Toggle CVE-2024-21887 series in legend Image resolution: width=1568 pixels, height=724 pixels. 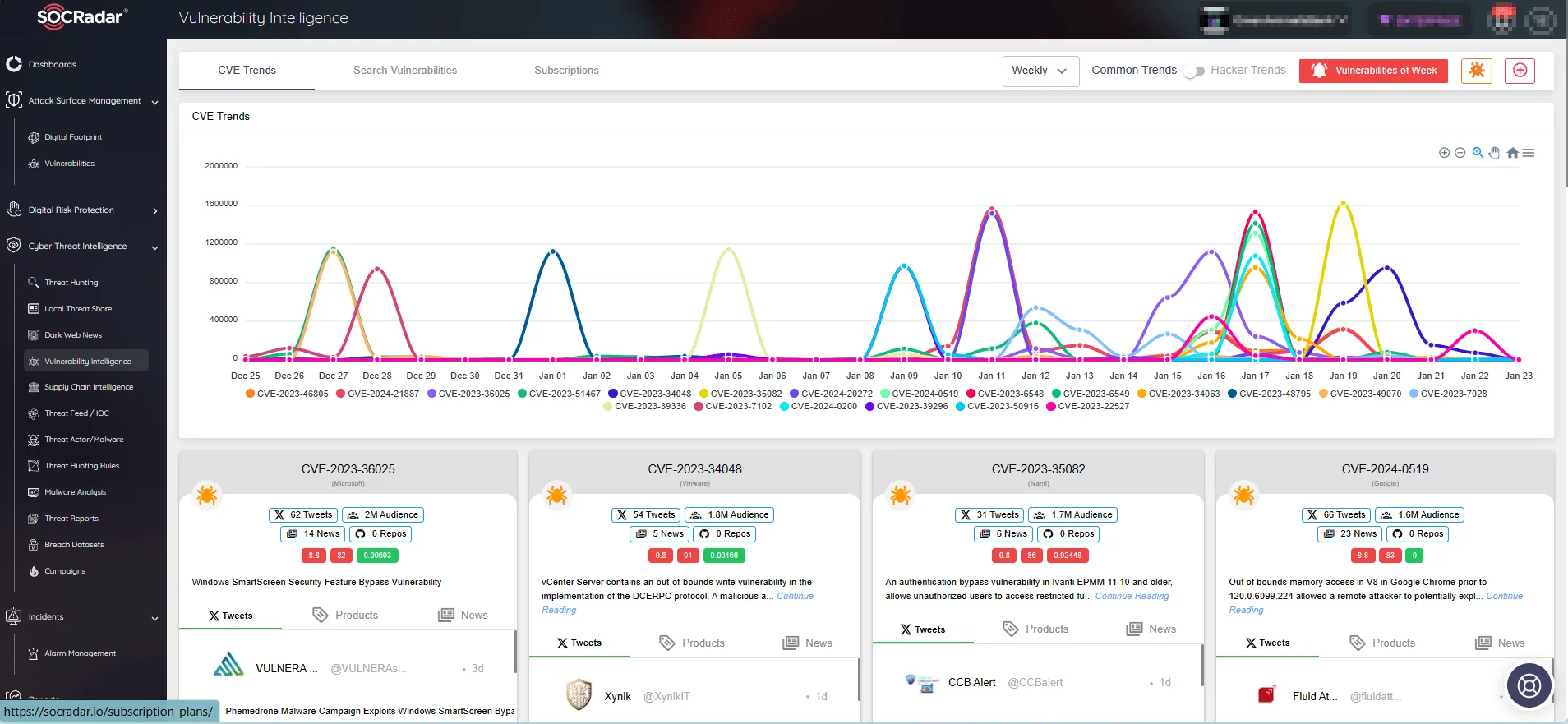click(377, 394)
